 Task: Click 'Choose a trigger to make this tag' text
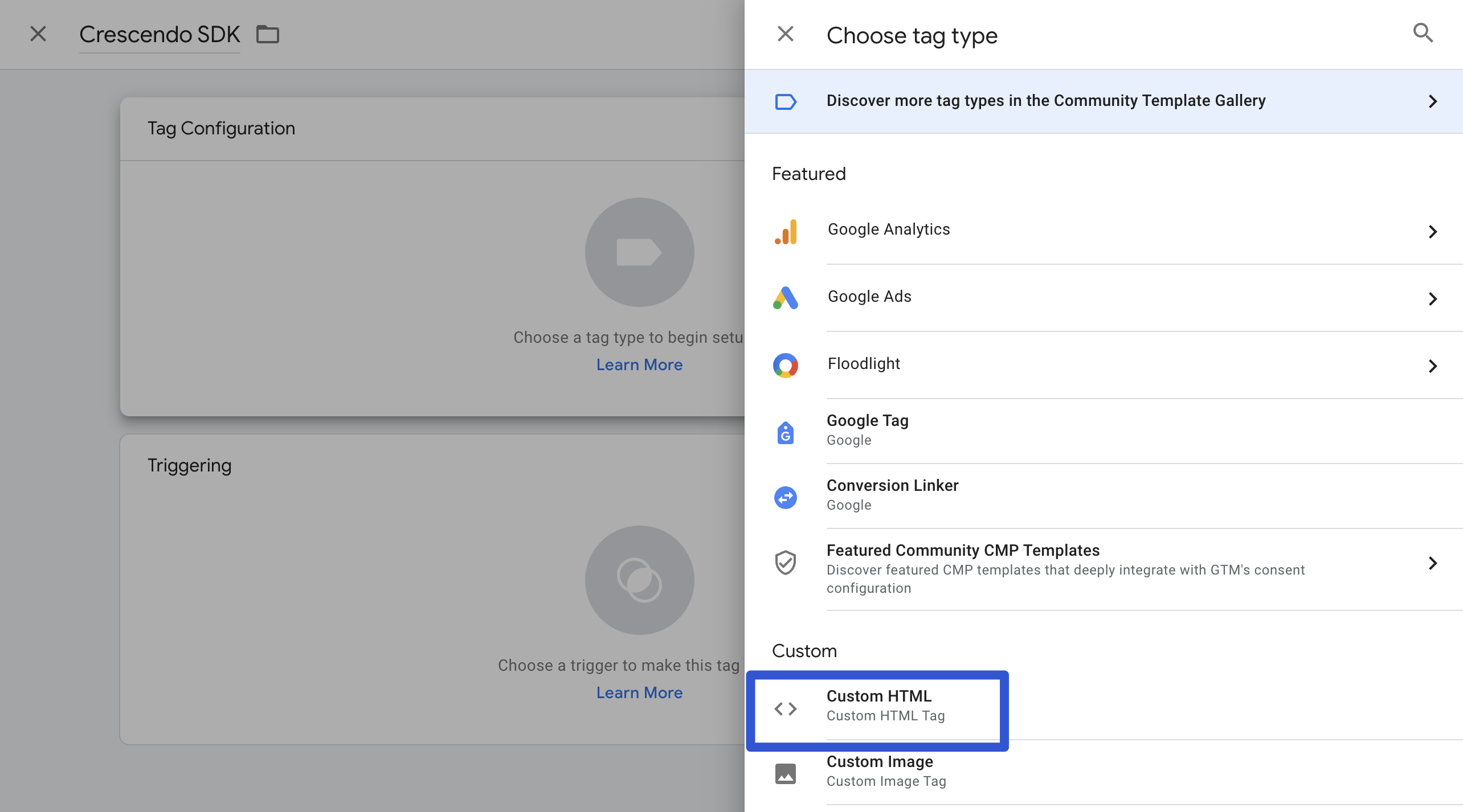(619, 666)
